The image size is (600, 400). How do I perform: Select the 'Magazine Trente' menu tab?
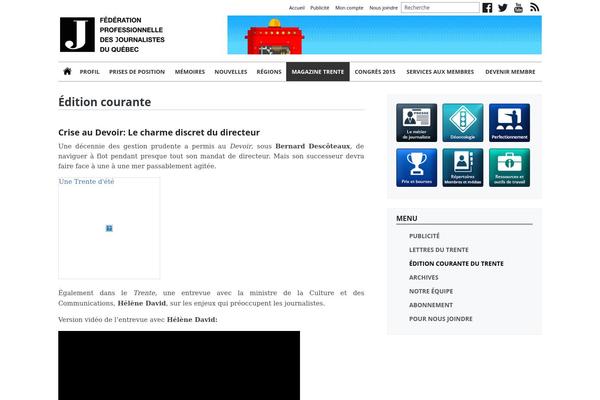(x=318, y=72)
